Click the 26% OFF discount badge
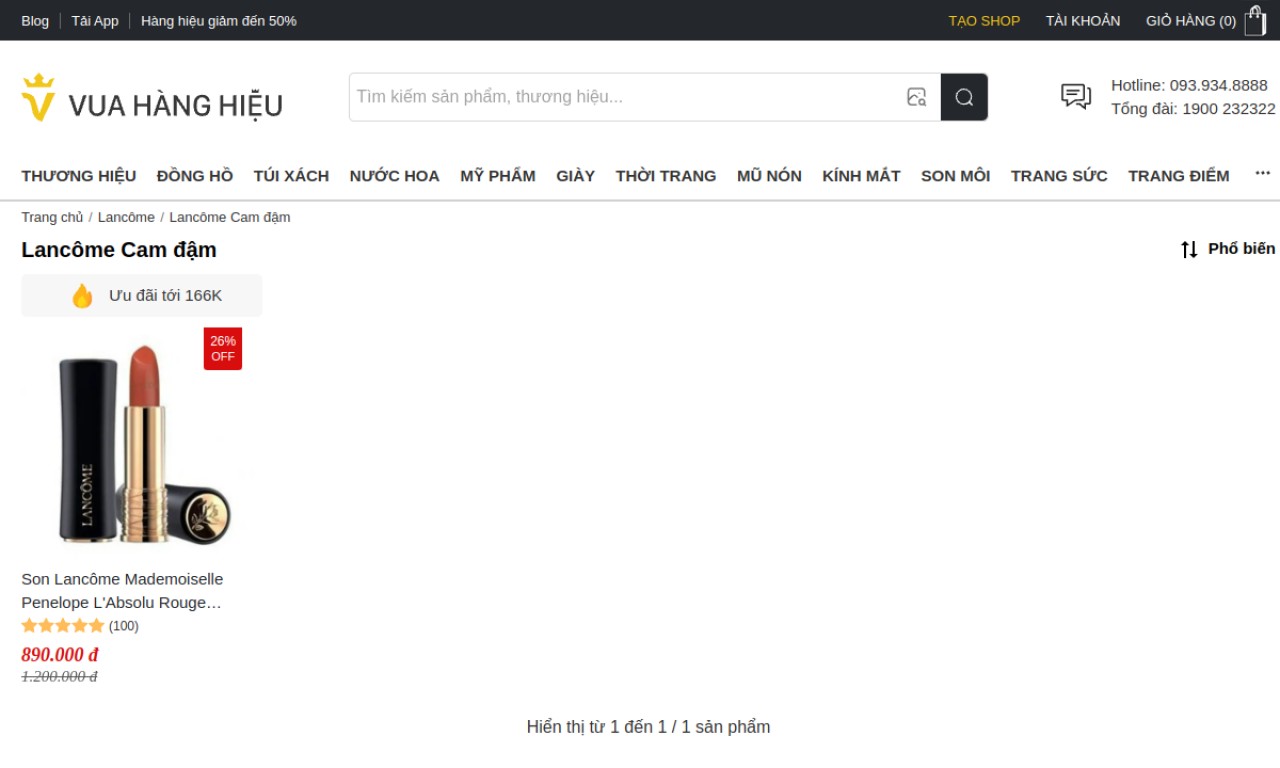This screenshot has height=768, width=1280. (x=223, y=349)
